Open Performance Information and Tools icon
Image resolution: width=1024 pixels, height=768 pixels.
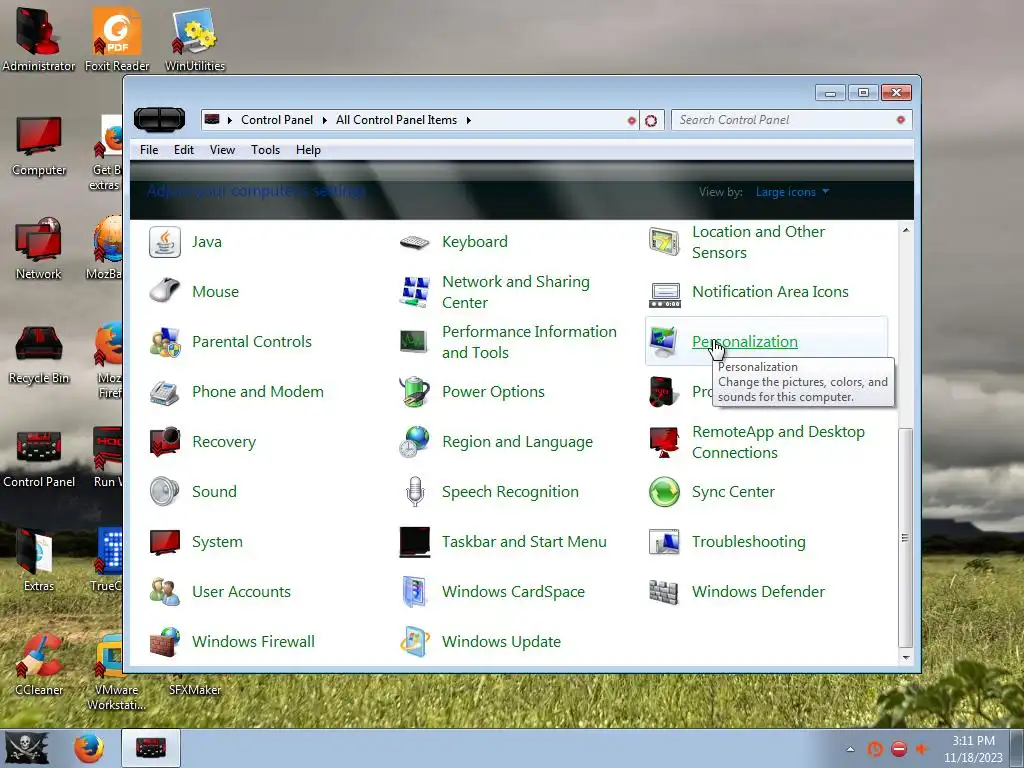pyautogui.click(x=415, y=342)
